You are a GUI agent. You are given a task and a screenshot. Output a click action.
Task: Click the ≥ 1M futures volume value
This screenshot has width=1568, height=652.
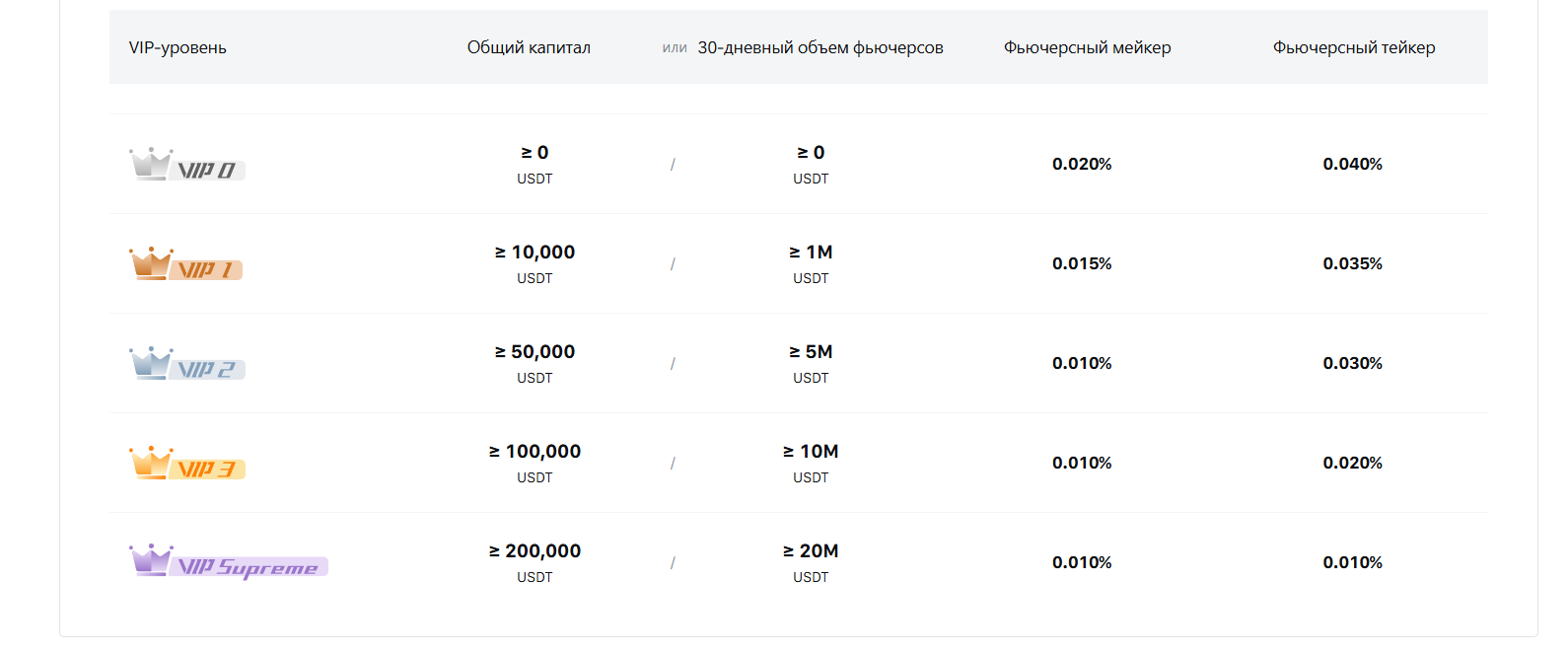[811, 263]
